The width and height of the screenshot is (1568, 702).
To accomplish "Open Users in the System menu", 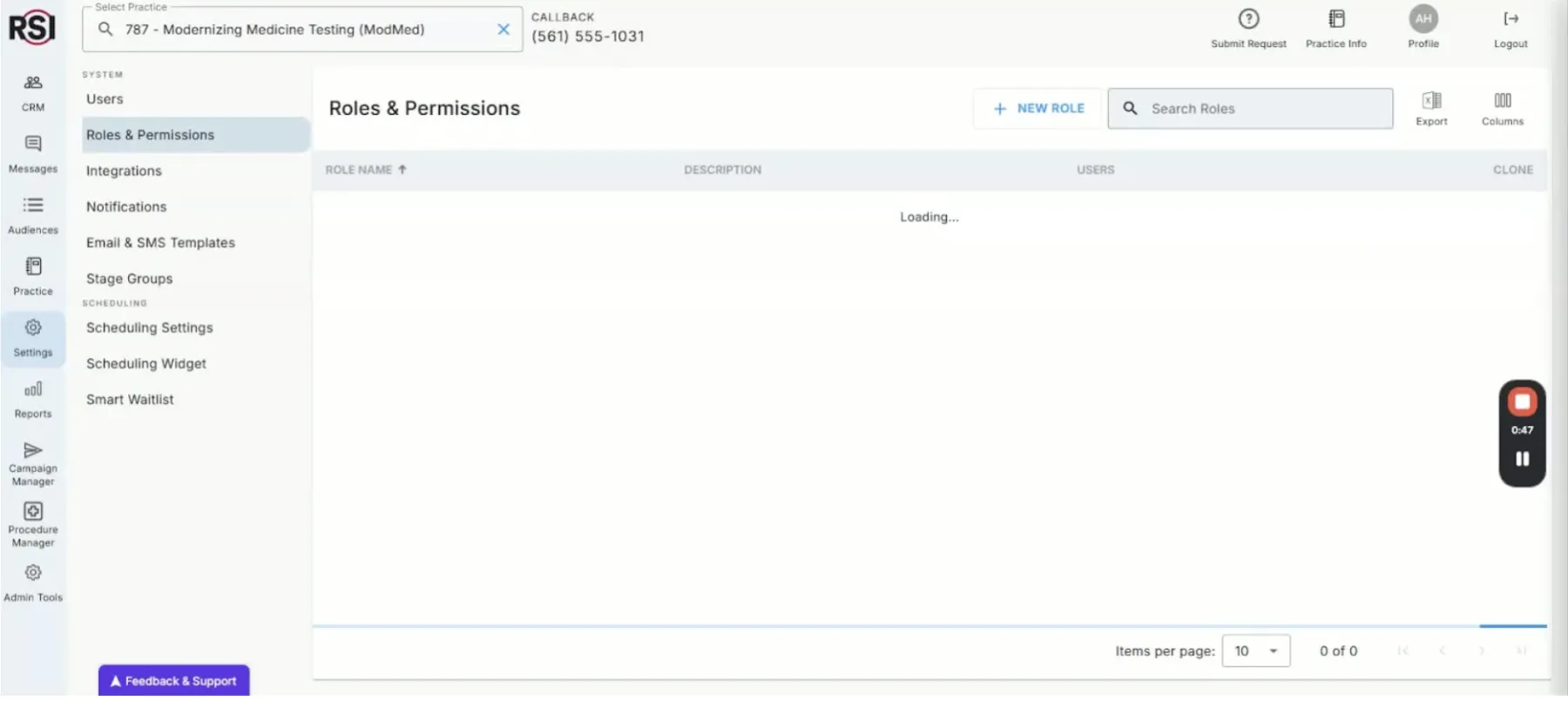I will 105,99.
